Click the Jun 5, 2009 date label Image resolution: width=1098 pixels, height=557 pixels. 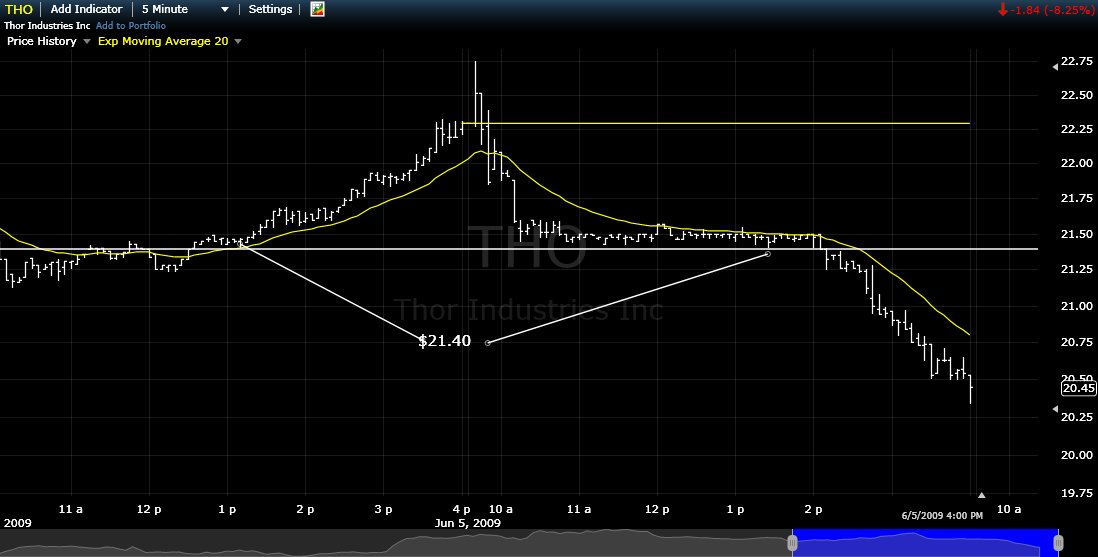468,523
